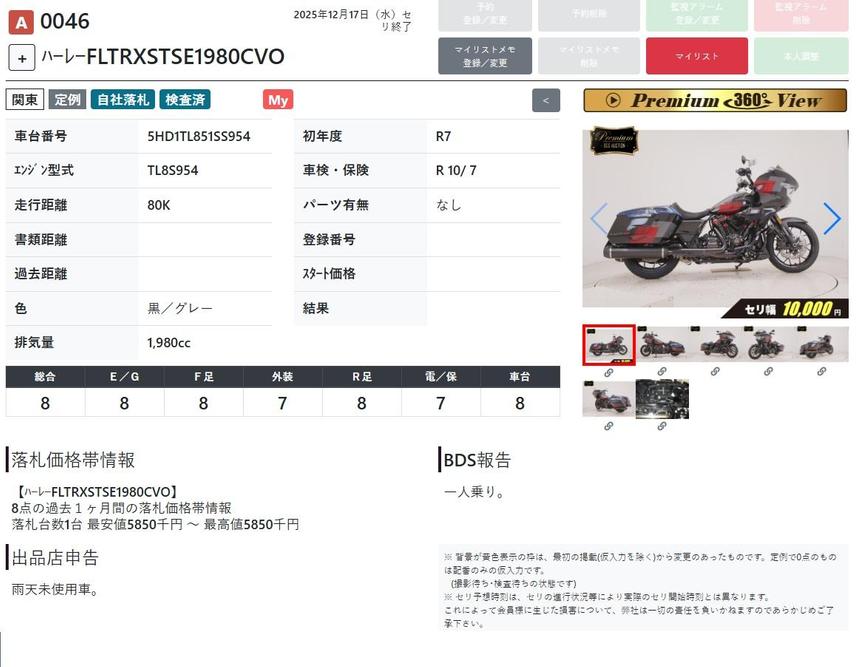Viewport: 860px width, 667px height.
Task: Click the 定例 tag
Action: click(x=68, y=100)
